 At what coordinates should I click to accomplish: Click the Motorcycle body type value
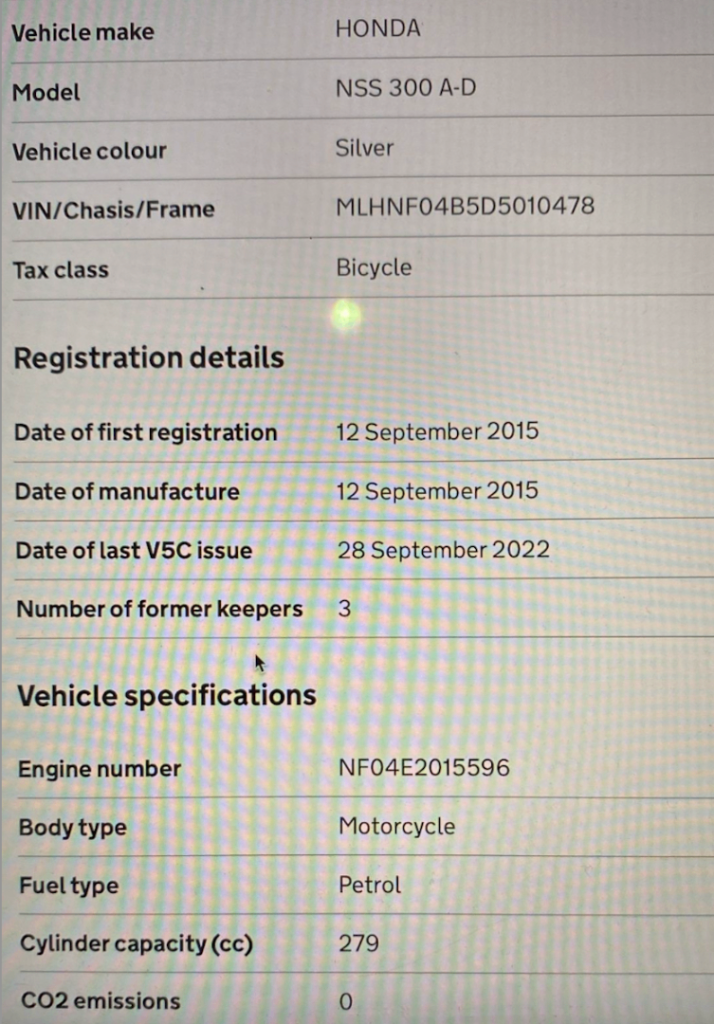point(397,826)
